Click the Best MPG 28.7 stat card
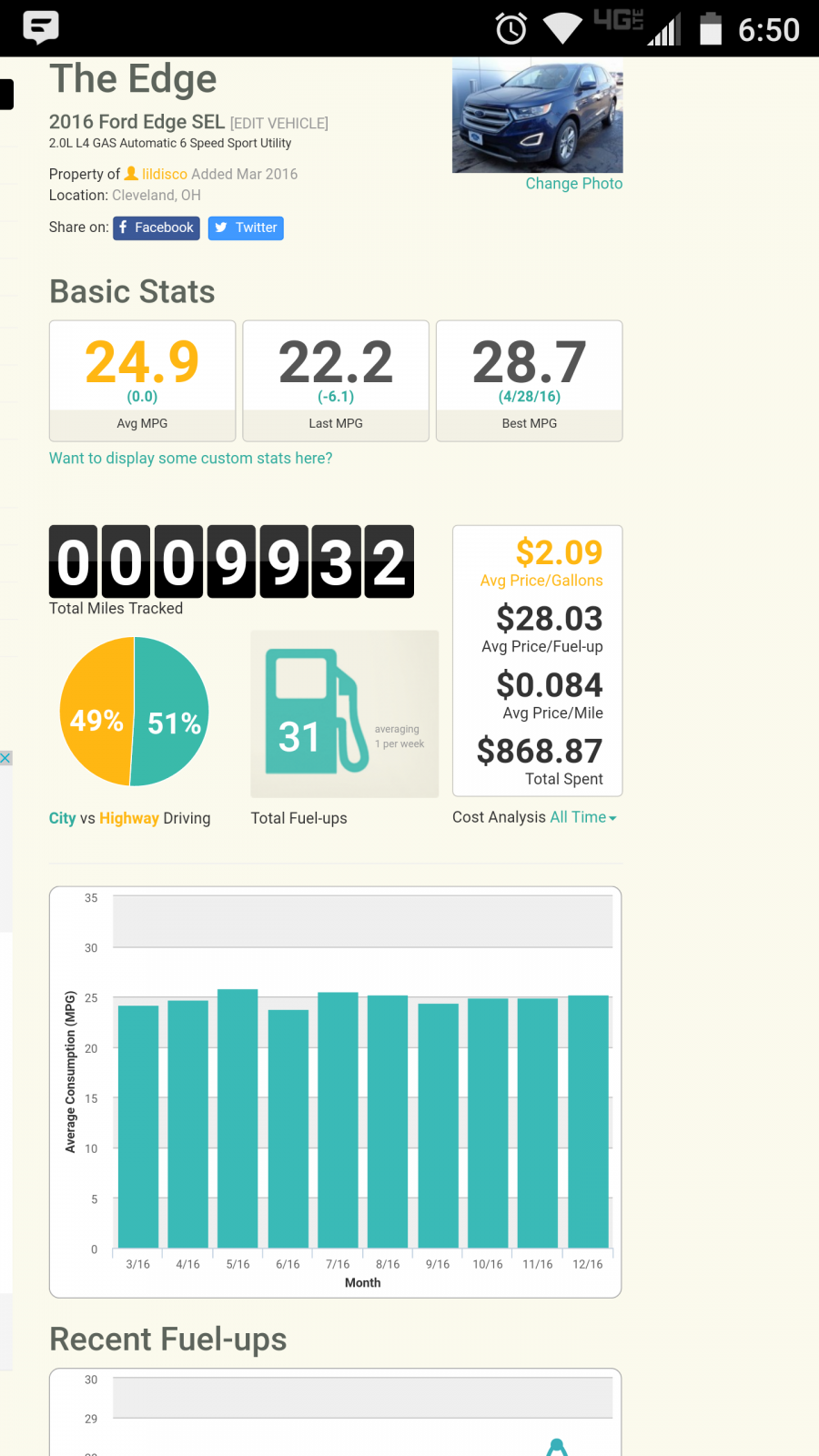 pos(530,380)
